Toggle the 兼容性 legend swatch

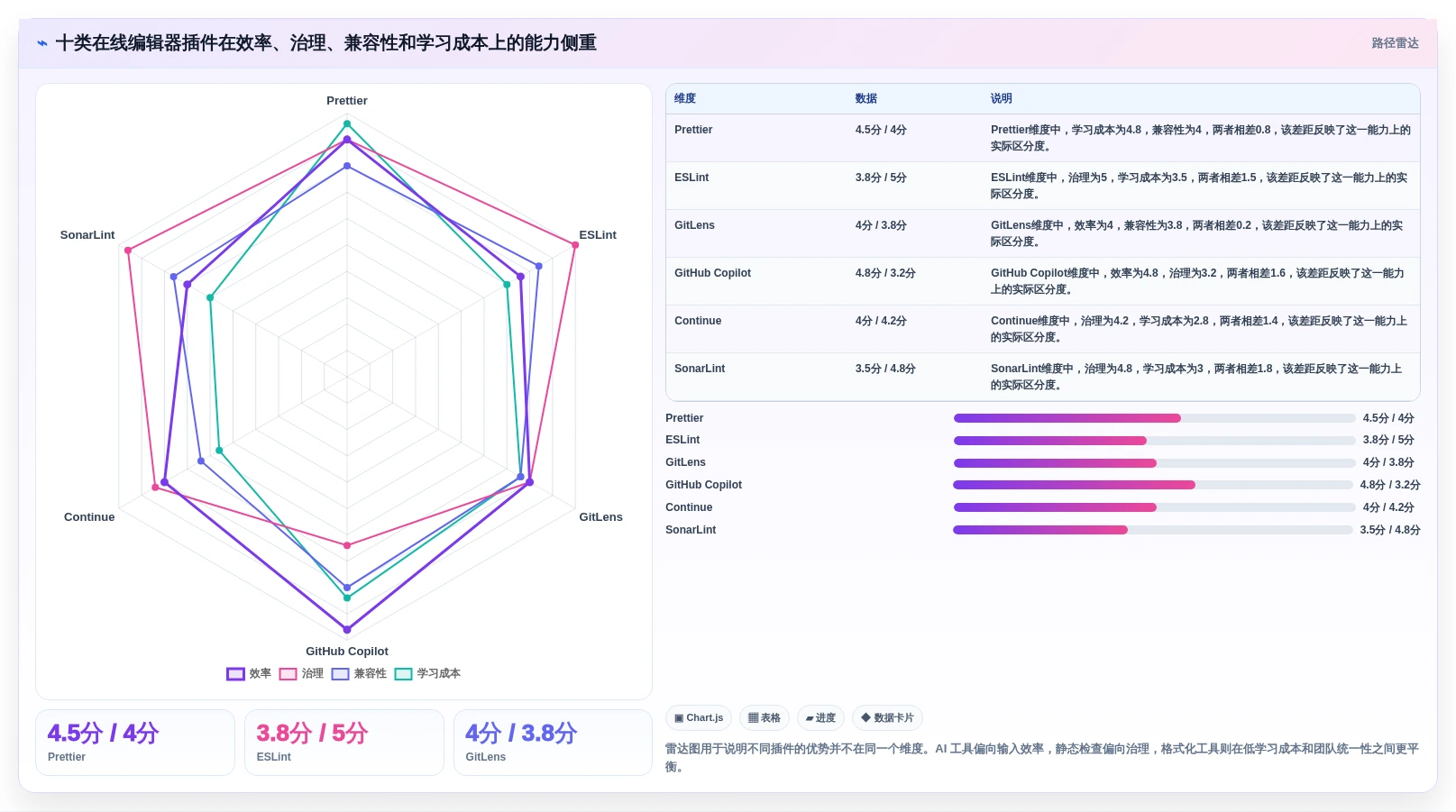[341, 674]
